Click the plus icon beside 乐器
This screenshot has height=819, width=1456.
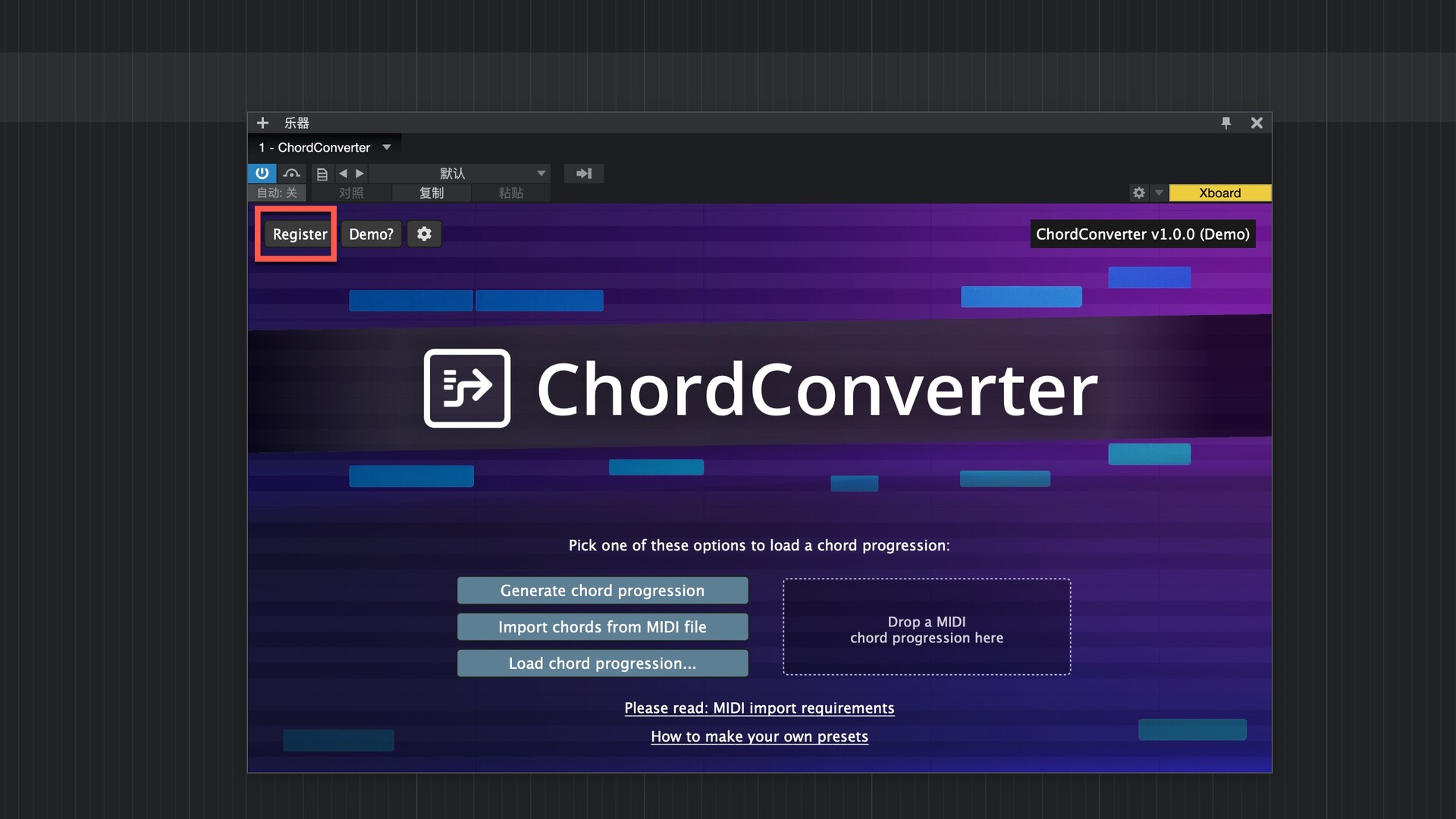[262, 123]
